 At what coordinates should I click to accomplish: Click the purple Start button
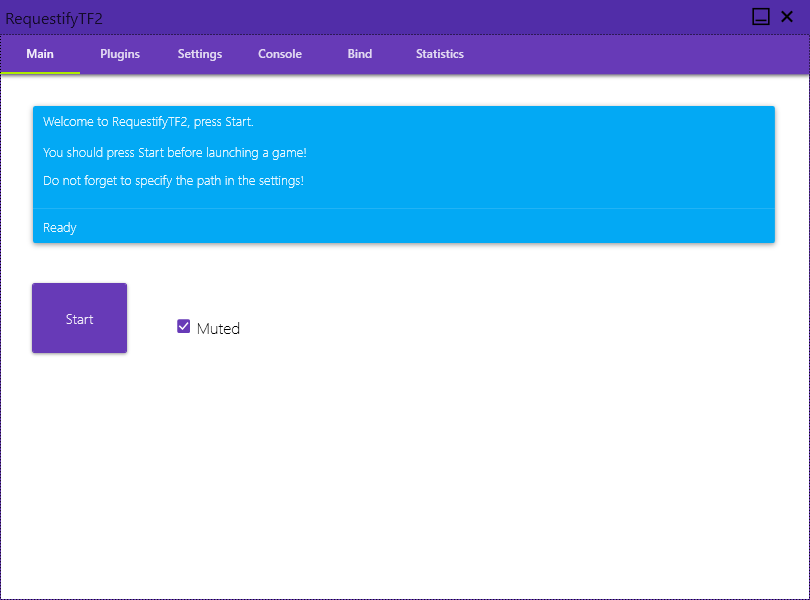point(80,318)
